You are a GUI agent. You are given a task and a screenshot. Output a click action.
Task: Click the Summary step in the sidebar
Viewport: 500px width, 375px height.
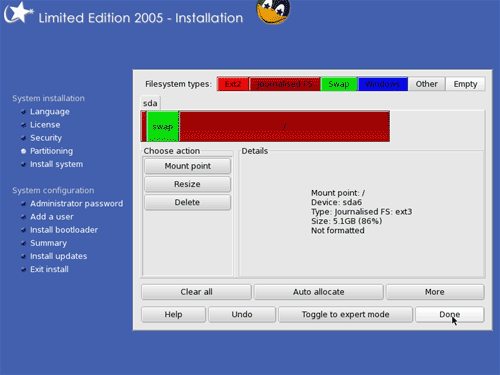49,243
